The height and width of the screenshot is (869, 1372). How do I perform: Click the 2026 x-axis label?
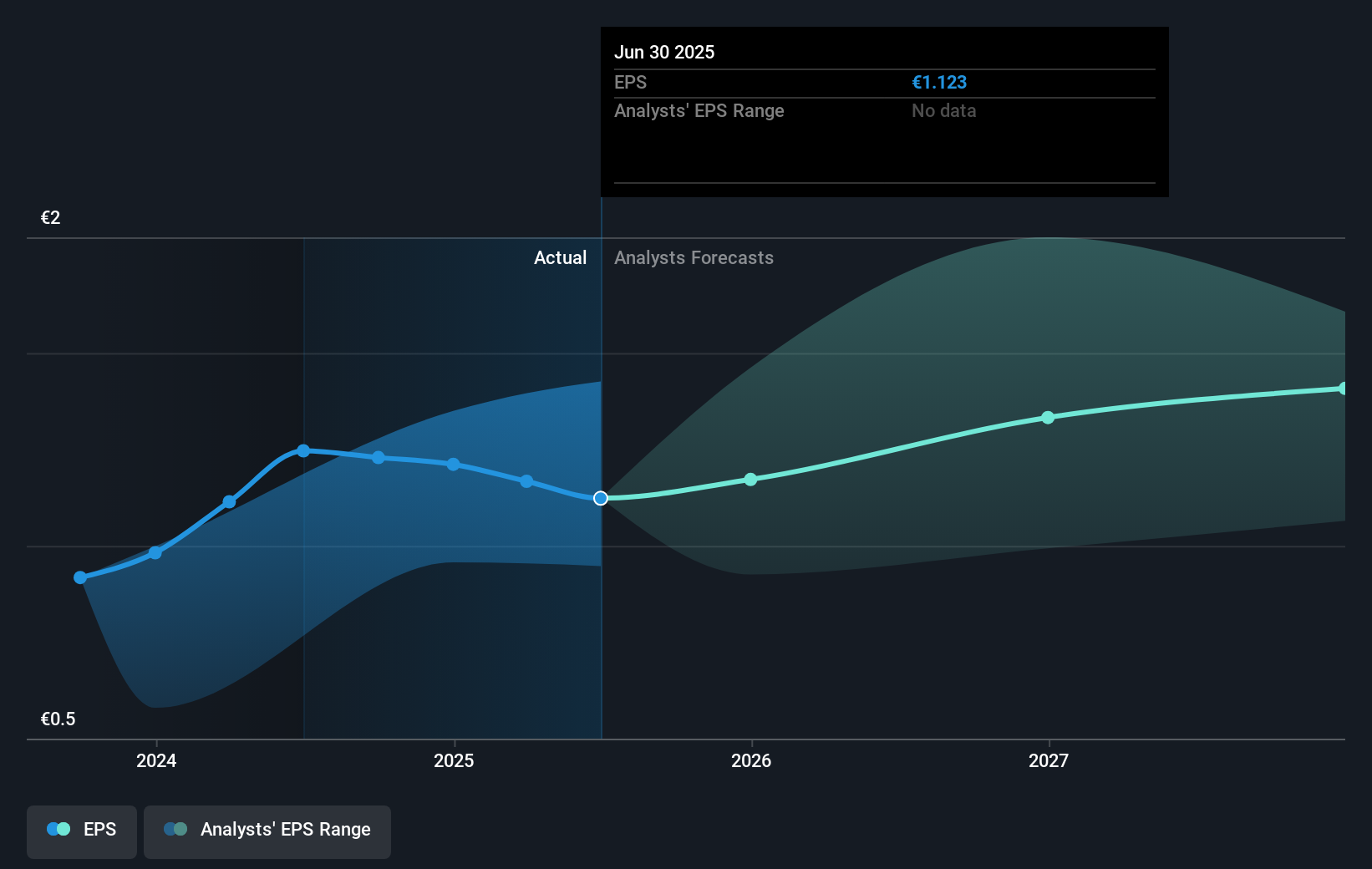(751, 760)
